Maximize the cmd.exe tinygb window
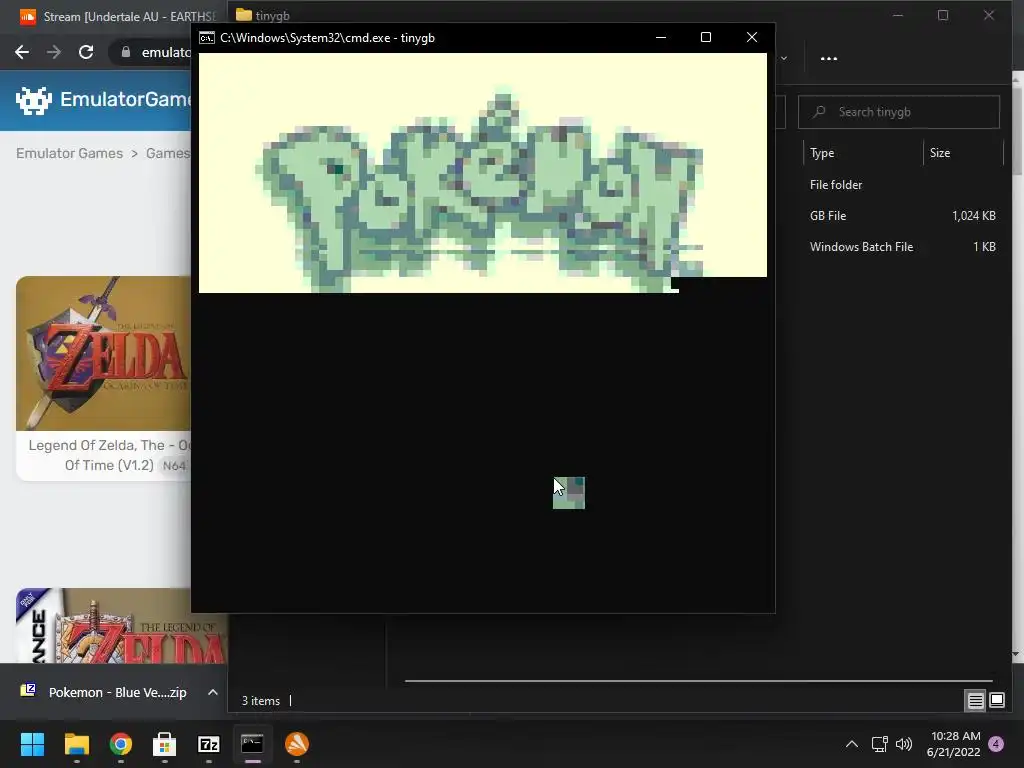1024x768 pixels. click(706, 37)
